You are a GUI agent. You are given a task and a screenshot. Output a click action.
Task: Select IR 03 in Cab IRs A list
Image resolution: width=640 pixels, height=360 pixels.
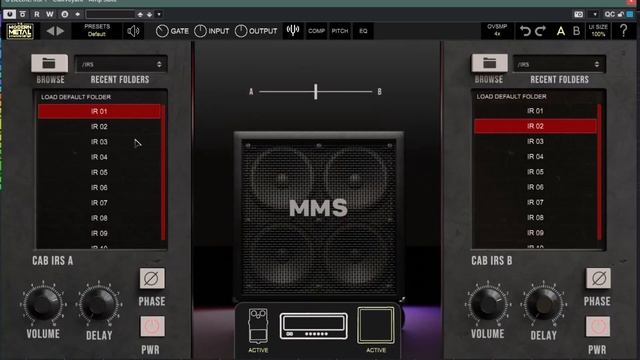click(99, 142)
